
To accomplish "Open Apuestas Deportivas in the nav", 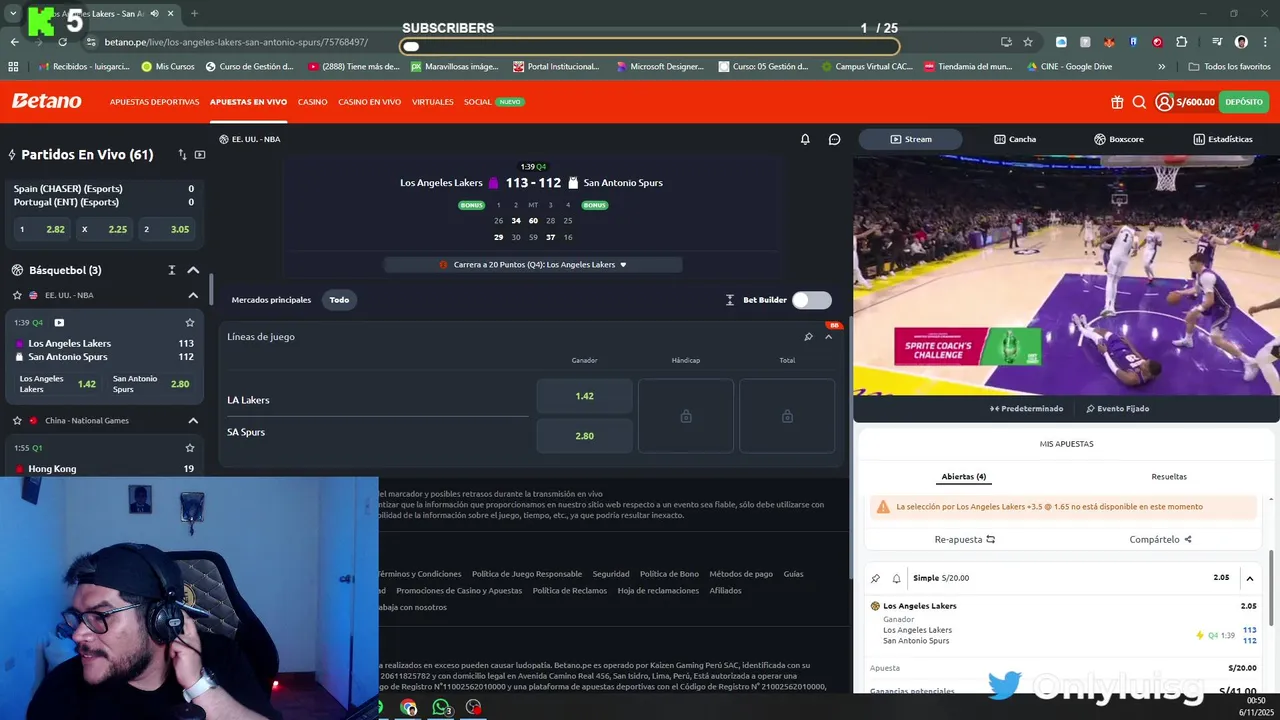I will point(154,102).
